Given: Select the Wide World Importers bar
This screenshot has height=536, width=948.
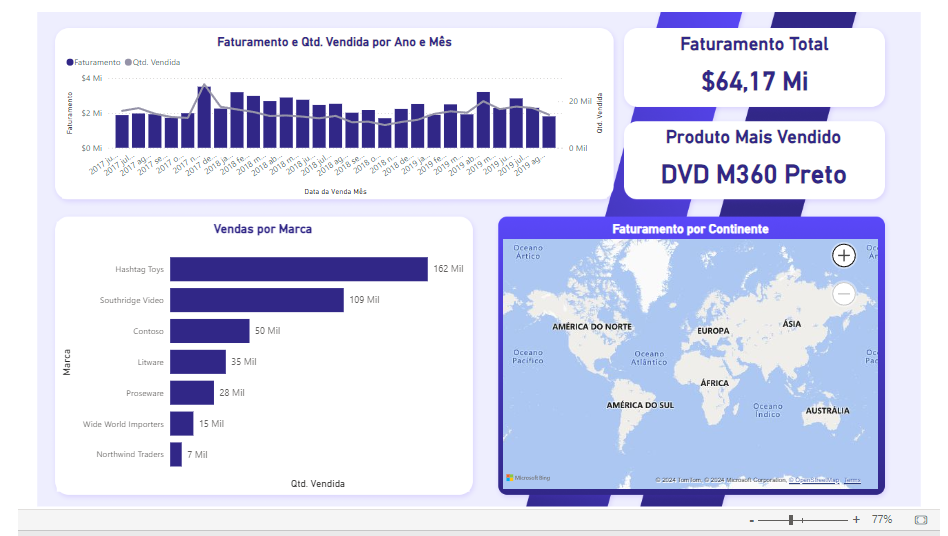Looking at the screenshot, I should click(181, 424).
